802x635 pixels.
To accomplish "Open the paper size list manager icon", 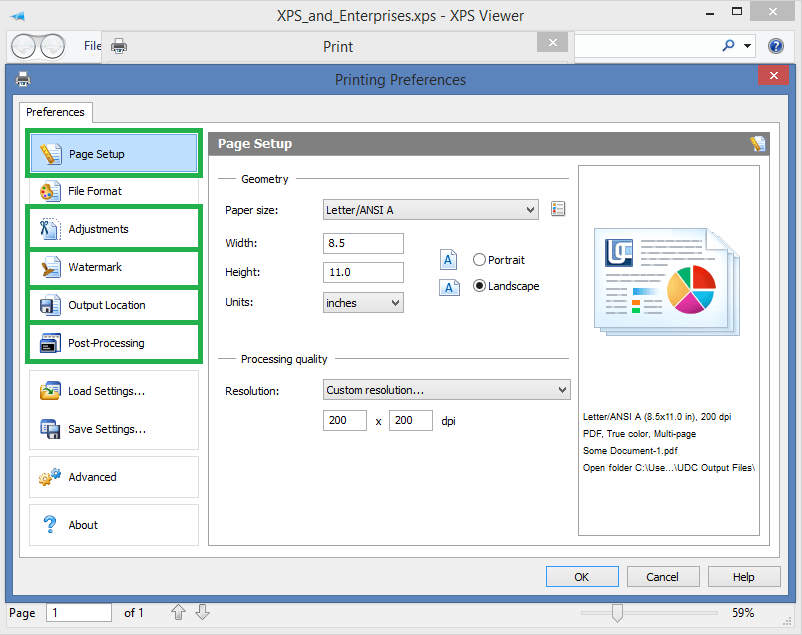I will point(558,209).
